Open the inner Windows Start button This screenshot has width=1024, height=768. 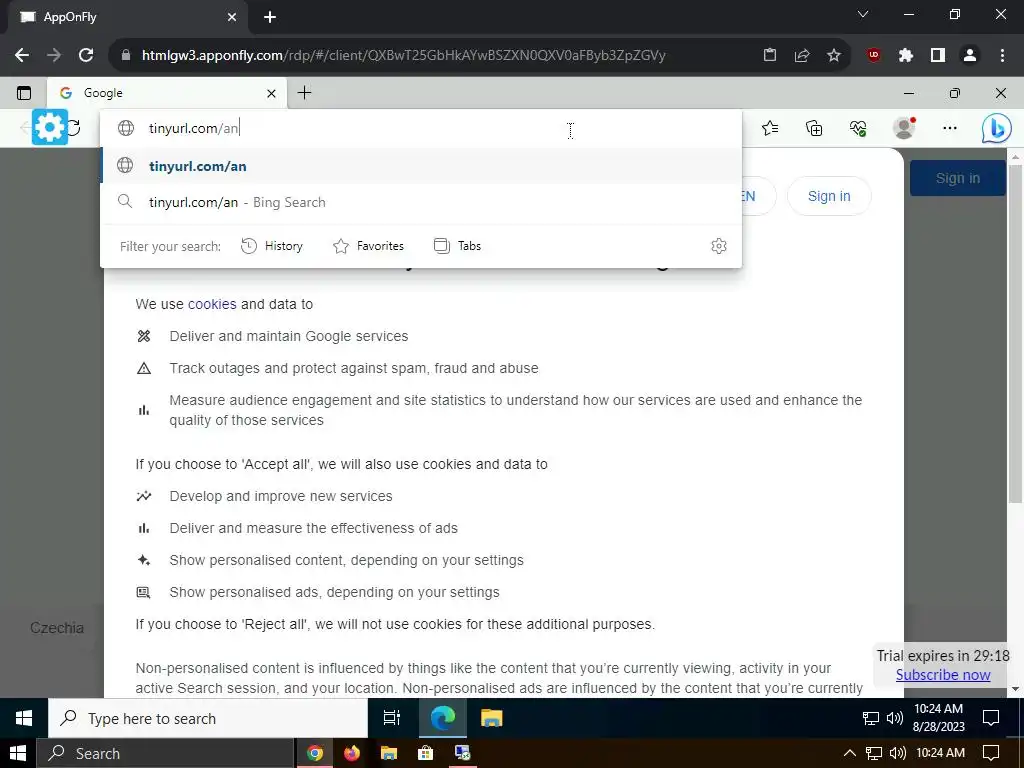(x=24, y=718)
